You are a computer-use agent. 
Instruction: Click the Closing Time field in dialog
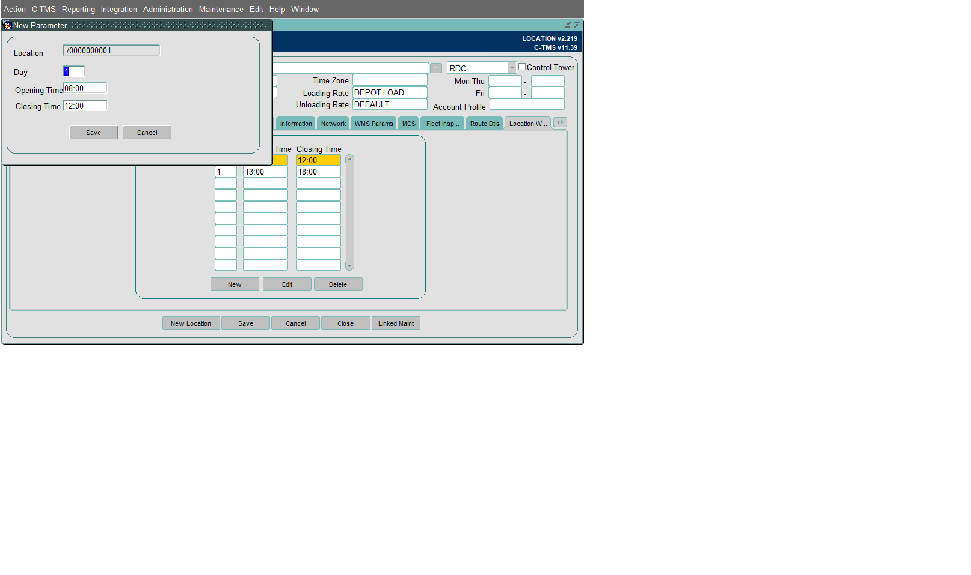click(x=85, y=106)
